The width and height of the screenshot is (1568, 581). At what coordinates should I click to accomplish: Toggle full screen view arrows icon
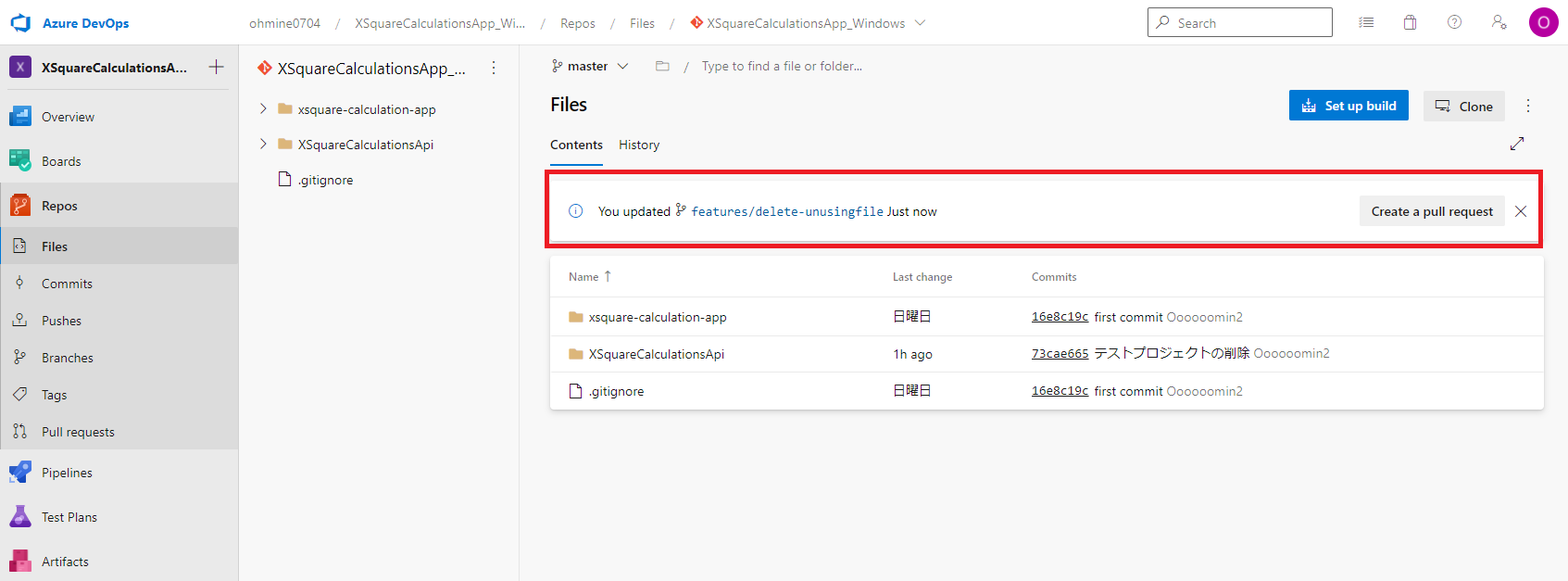(x=1517, y=144)
